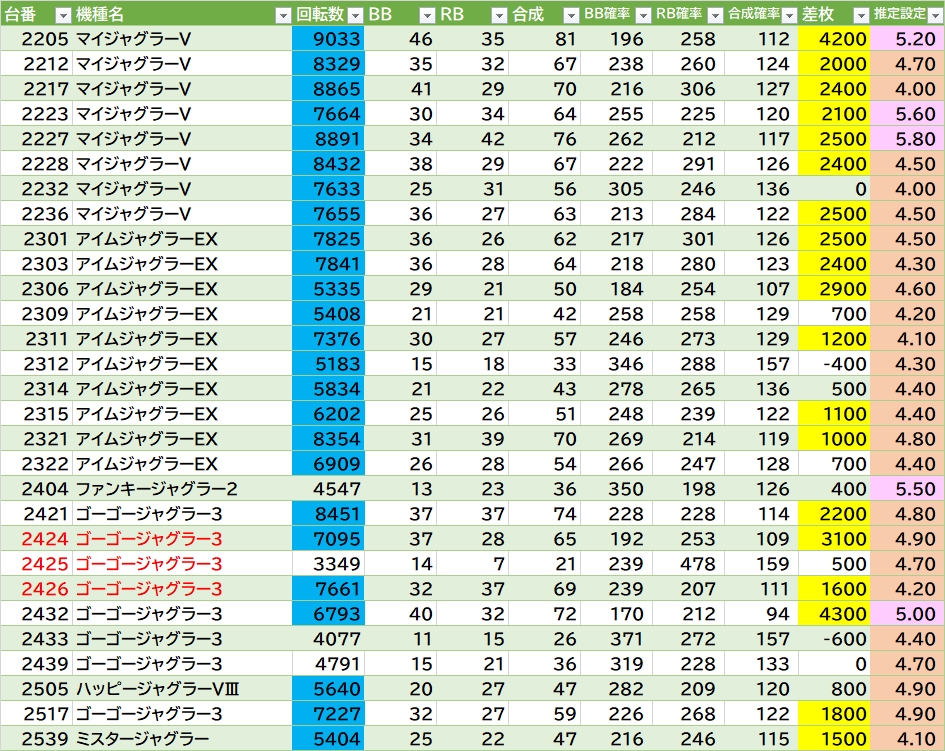Screen dimensions: 945x751
Task: Select machine number cell 2227
Action: (x=37, y=139)
